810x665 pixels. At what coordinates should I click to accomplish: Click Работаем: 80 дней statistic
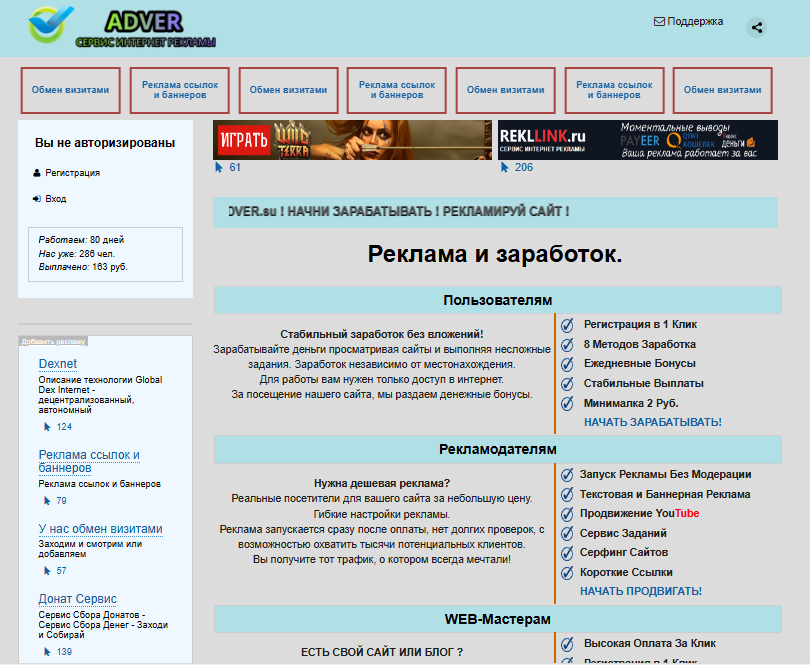tap(81, 240)
